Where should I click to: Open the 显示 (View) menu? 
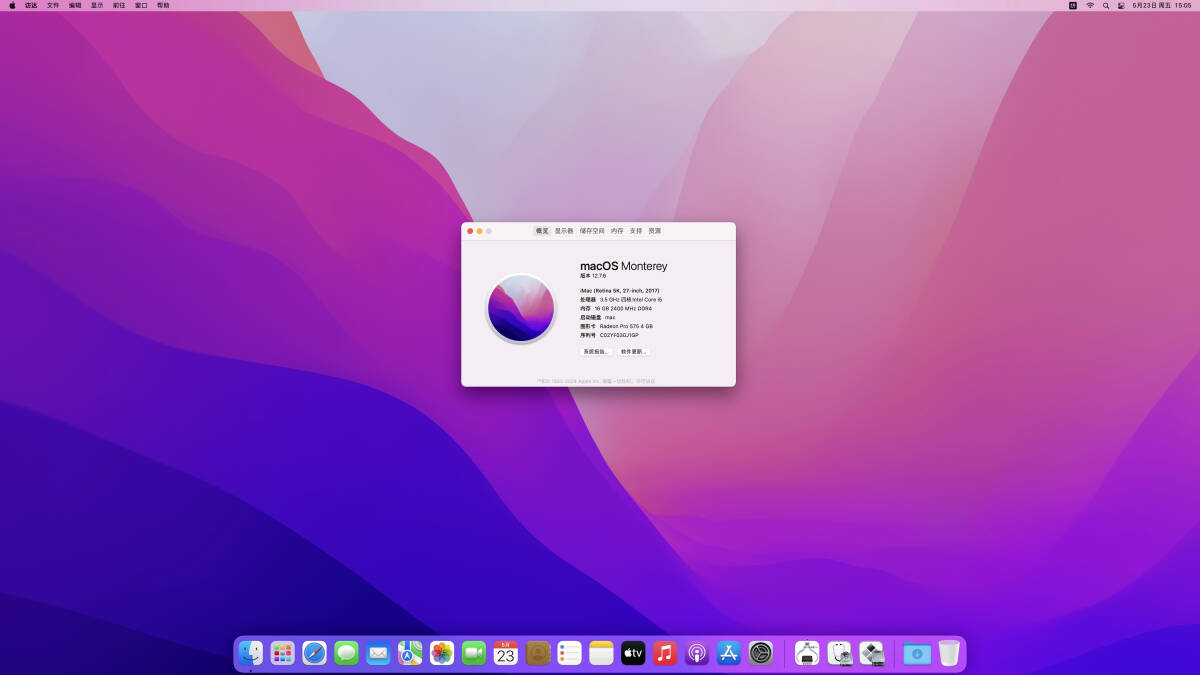click(x=97, y=5)
